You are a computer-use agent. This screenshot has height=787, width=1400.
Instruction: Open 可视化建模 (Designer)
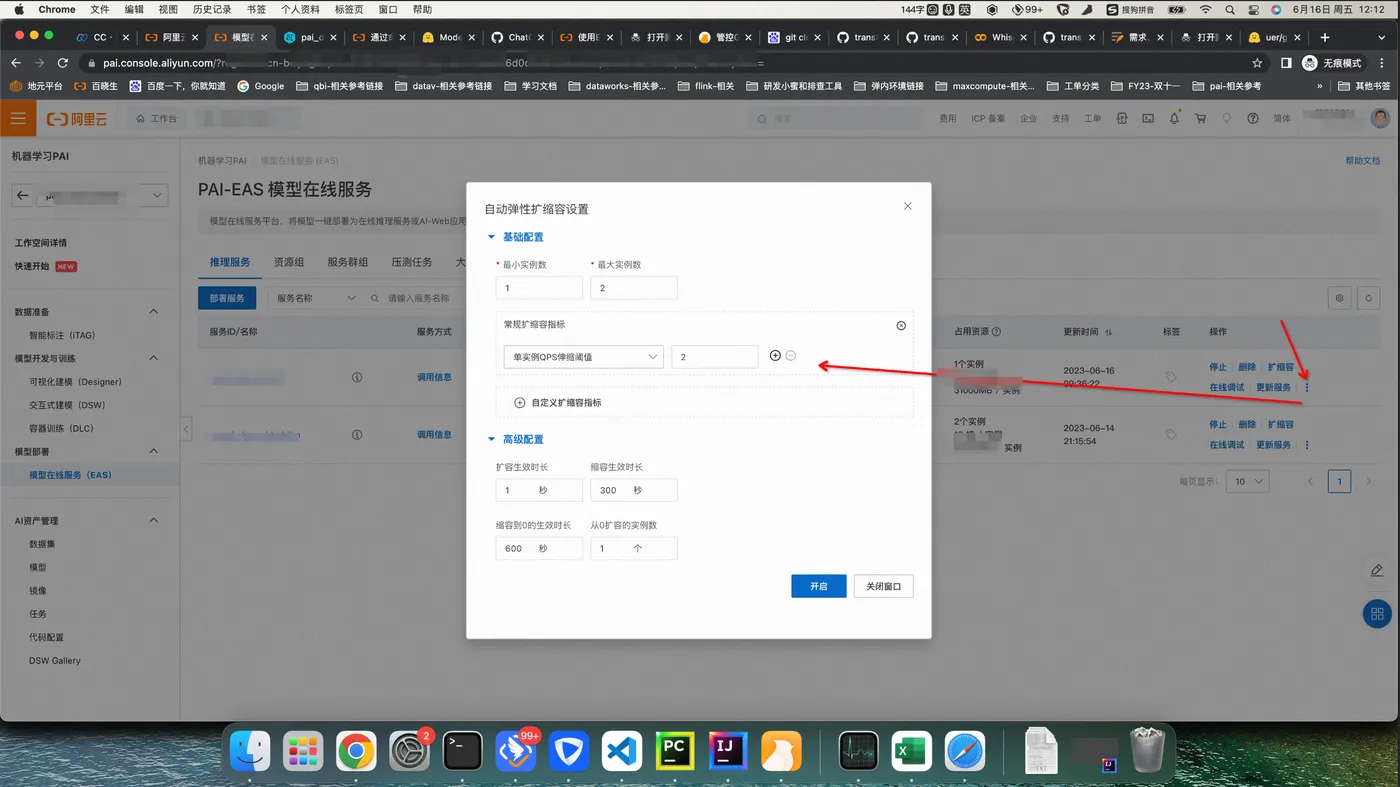point(76,382)
